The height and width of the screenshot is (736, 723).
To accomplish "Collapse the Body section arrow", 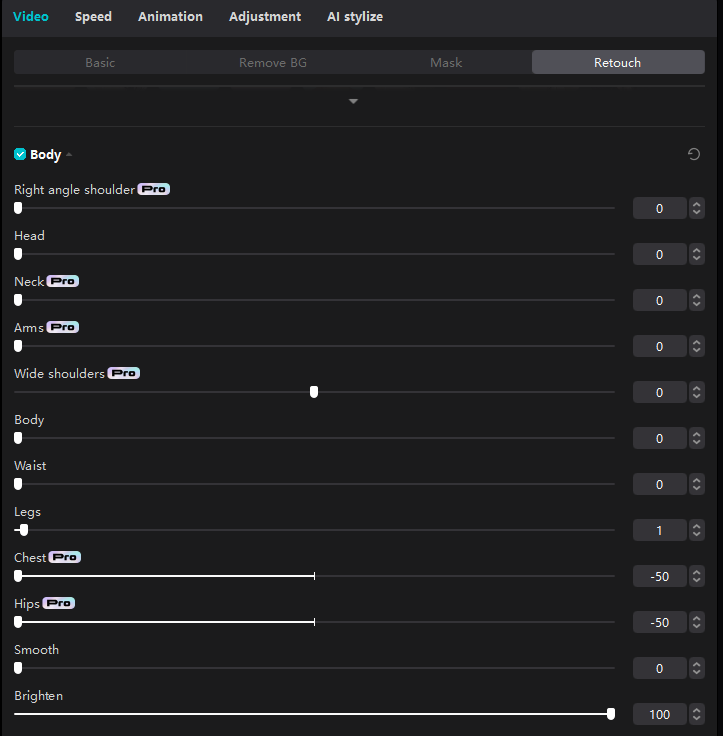I will point(69,154).
